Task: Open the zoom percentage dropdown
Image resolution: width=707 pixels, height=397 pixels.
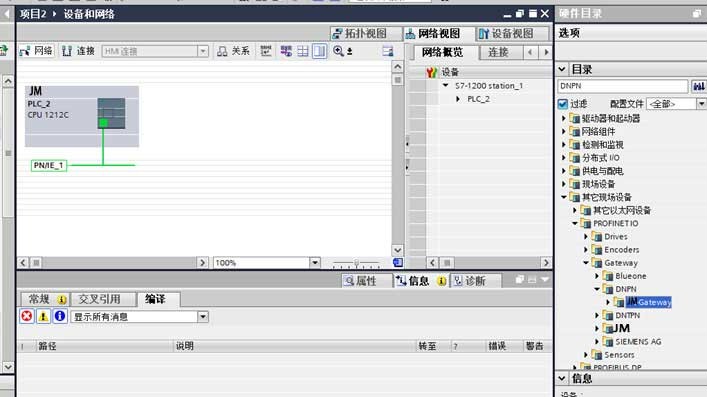Action: pos(315,263)
